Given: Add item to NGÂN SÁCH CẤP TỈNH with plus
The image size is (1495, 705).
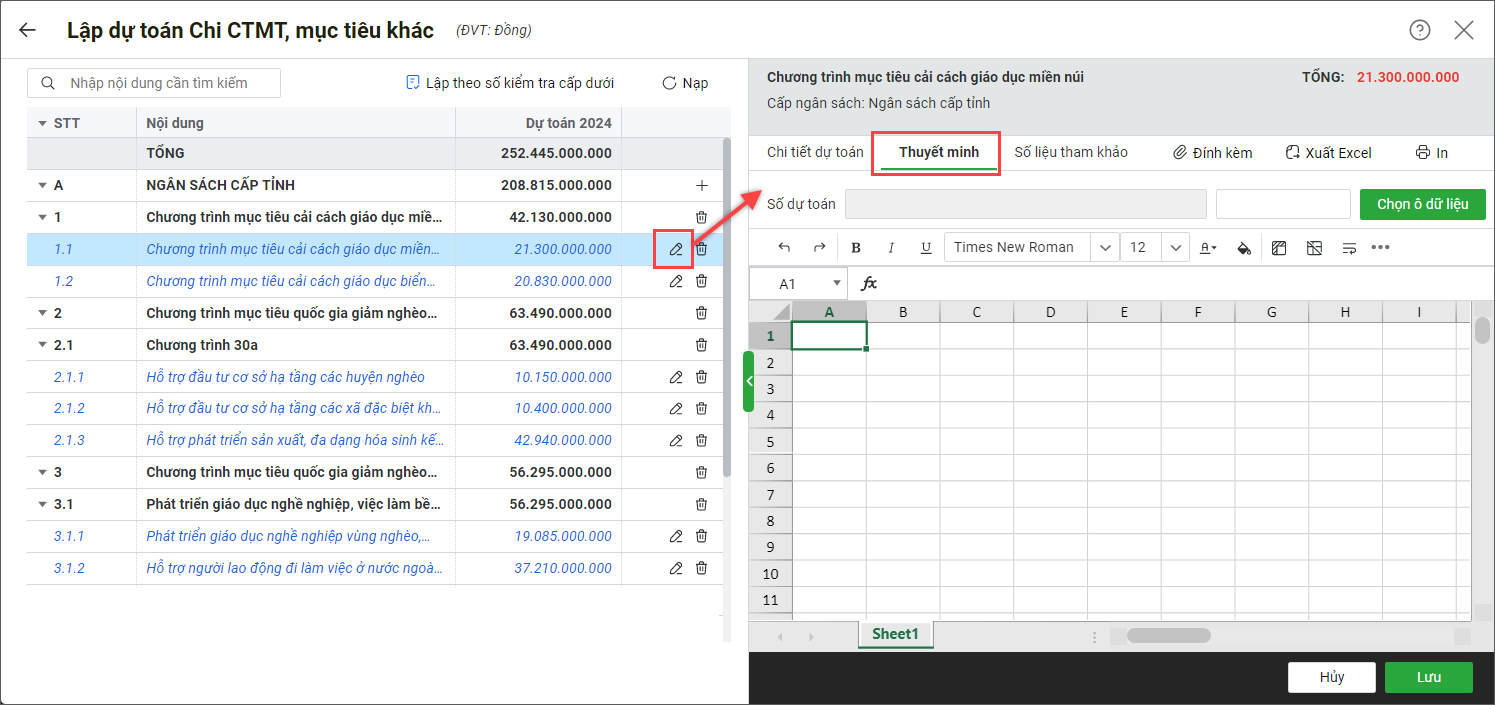Looking at the screenshot, I should [x=701, y=185].
